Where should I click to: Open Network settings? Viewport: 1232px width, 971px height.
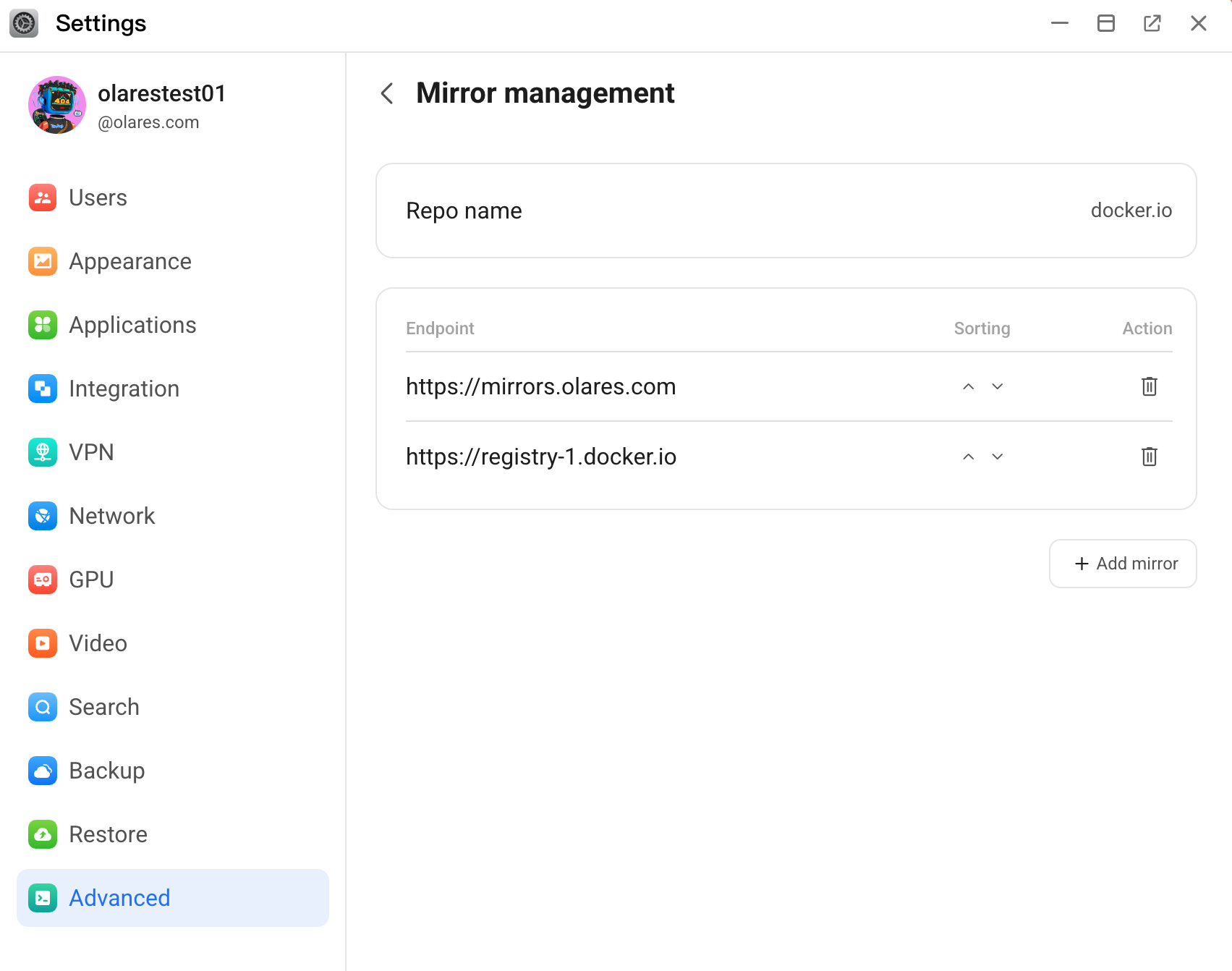pyautogui.click(x=112, y=516)
